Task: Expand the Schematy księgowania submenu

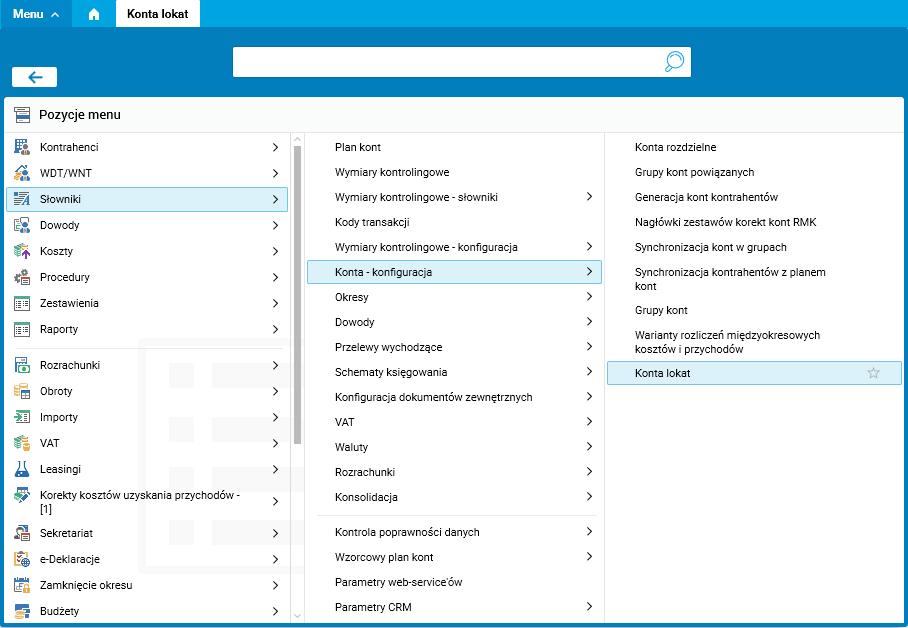Action: click(589, 372)
